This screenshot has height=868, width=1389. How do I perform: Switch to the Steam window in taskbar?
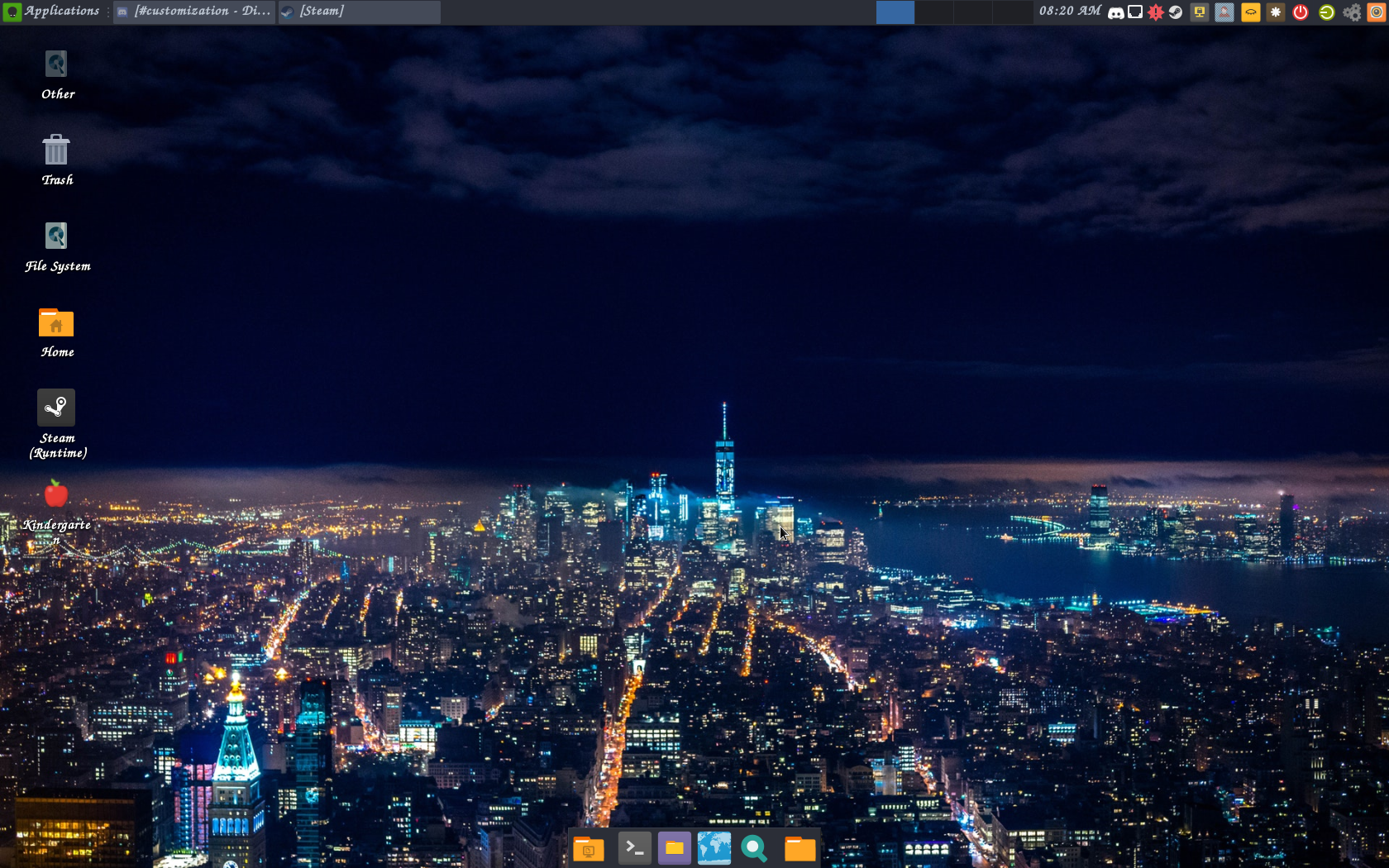click(x=359, y=12)
